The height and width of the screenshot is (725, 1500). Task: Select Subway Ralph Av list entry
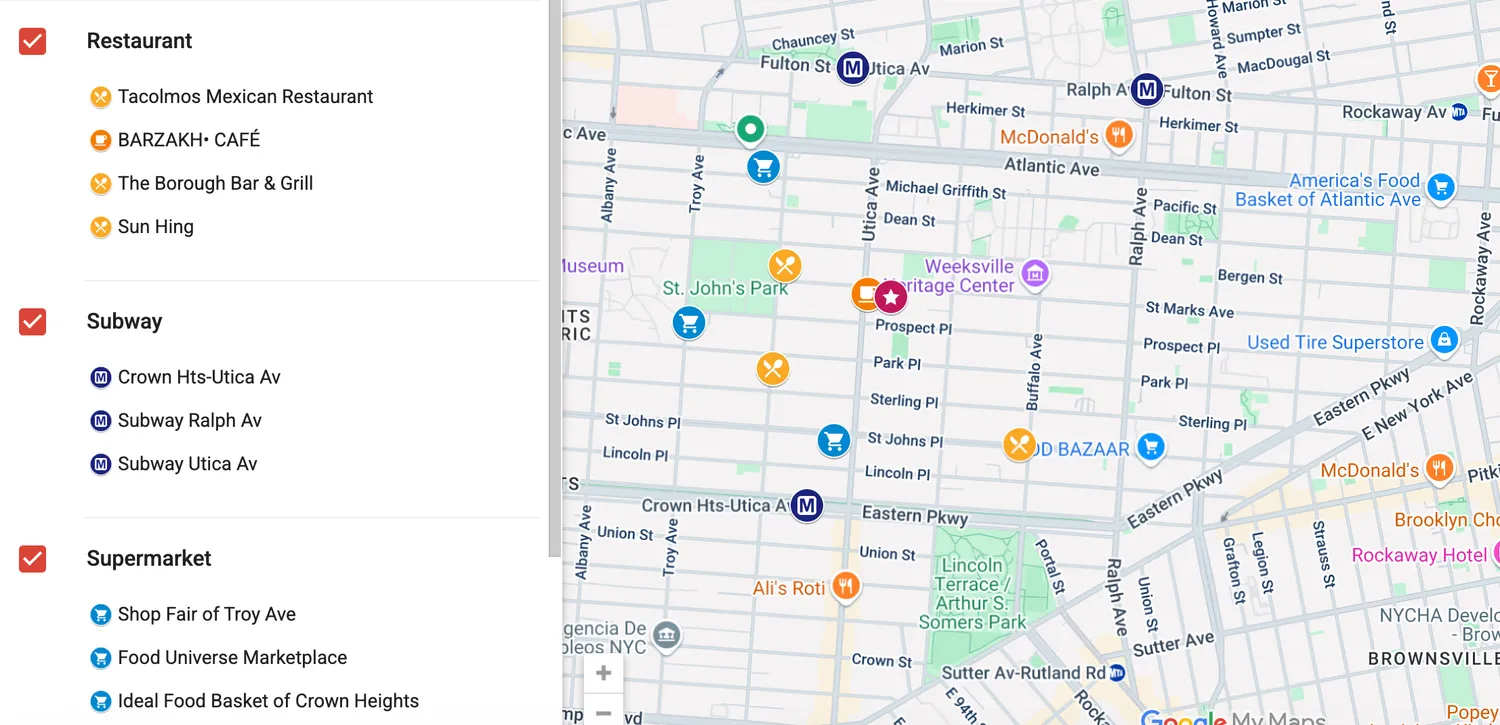click(189, 421)
